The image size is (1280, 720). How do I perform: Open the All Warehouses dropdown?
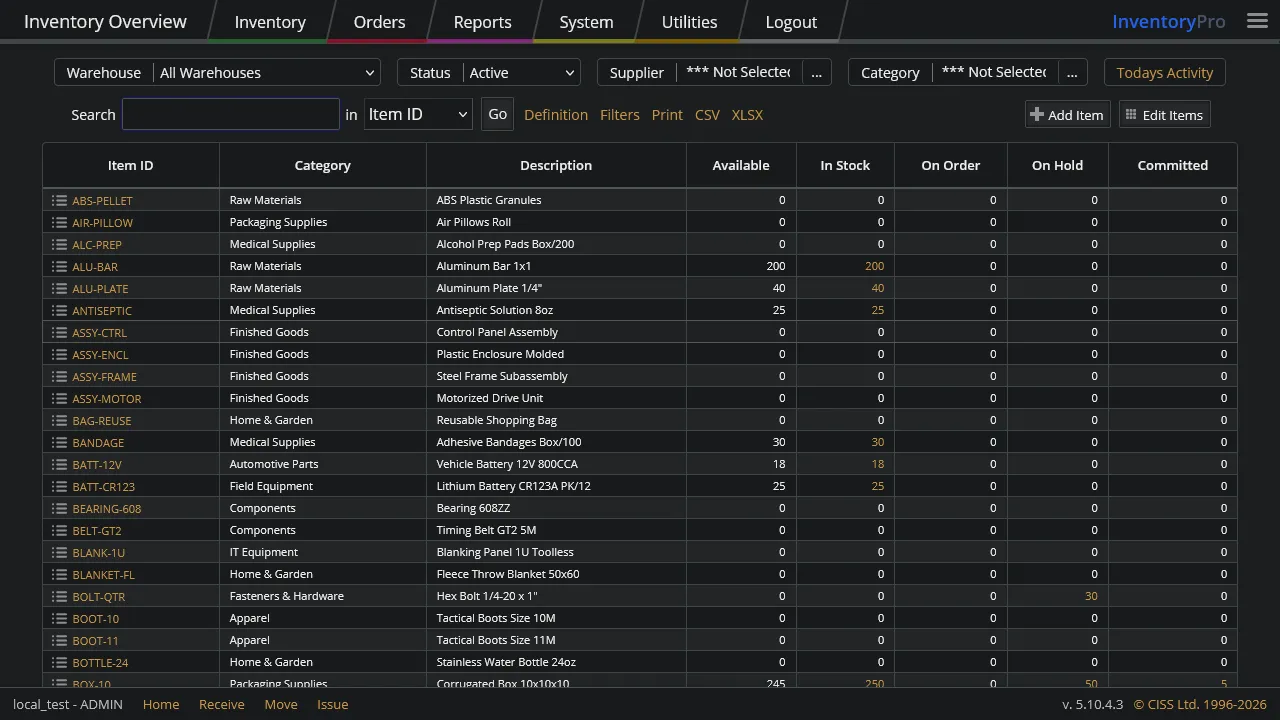point(265,72)
